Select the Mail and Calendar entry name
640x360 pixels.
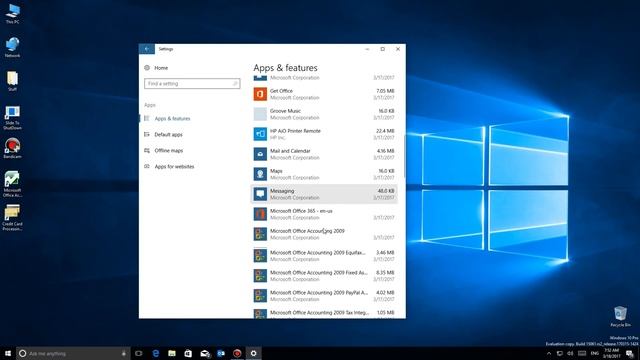(290, 151)
